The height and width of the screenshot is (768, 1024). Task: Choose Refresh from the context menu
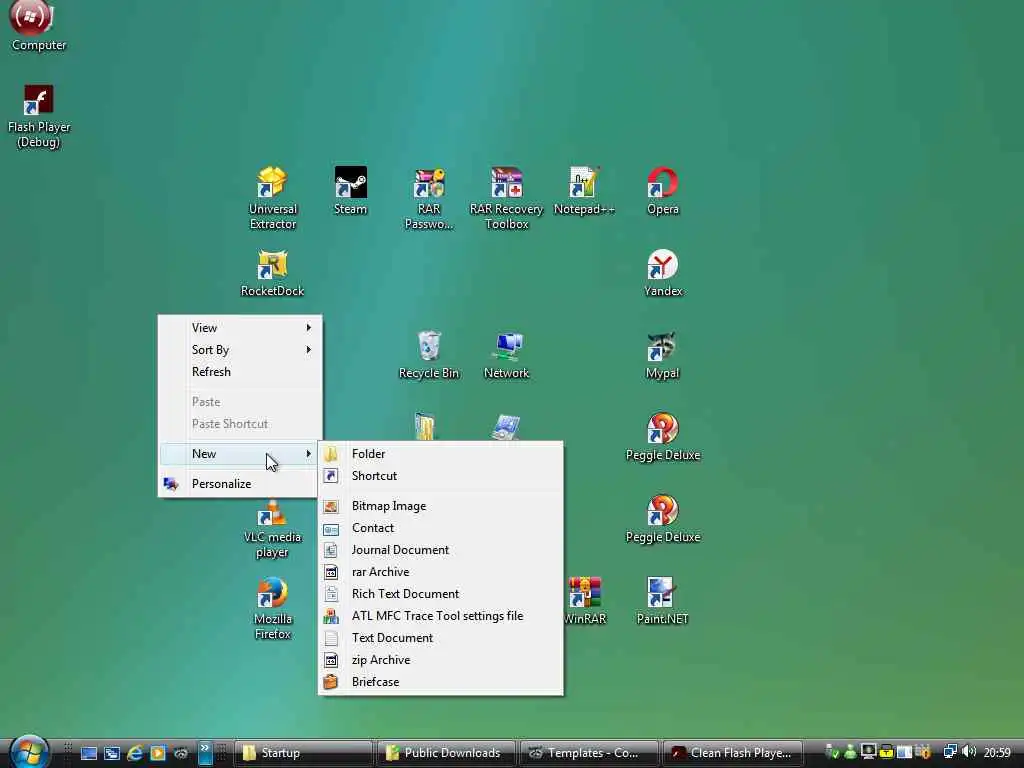coord(240,372)
